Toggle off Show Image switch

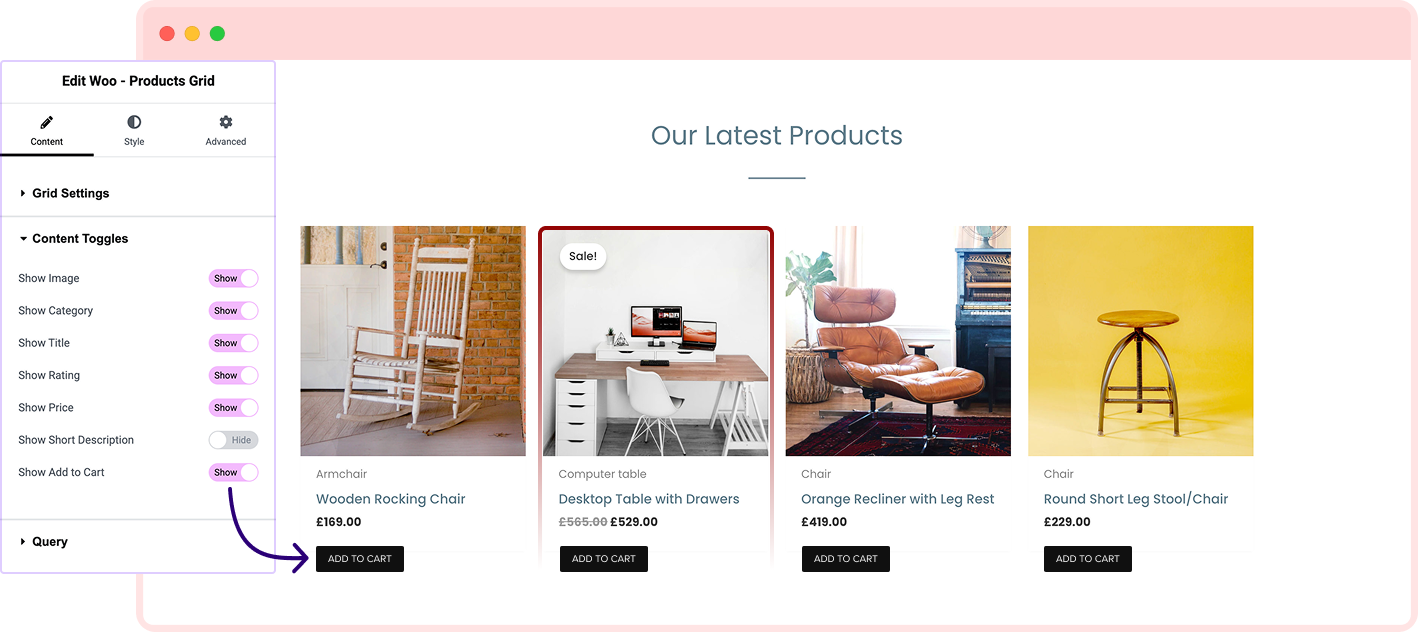pyautogui.click(x=233, y=278)
